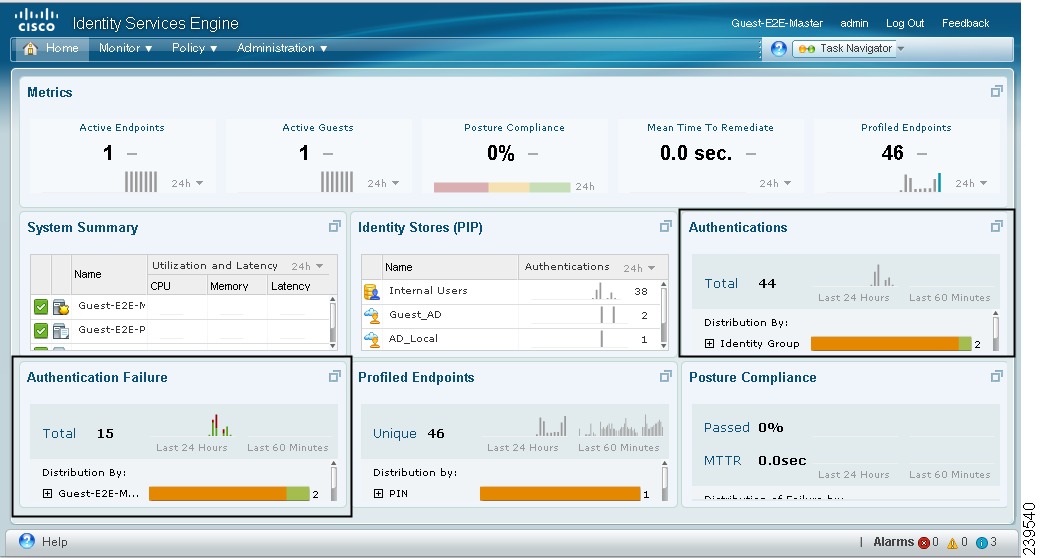The image size is (1041, 558).
Task: Click the Active Endpoints sparkline chart
Action: pyautogui.click(x=141, y=181)
